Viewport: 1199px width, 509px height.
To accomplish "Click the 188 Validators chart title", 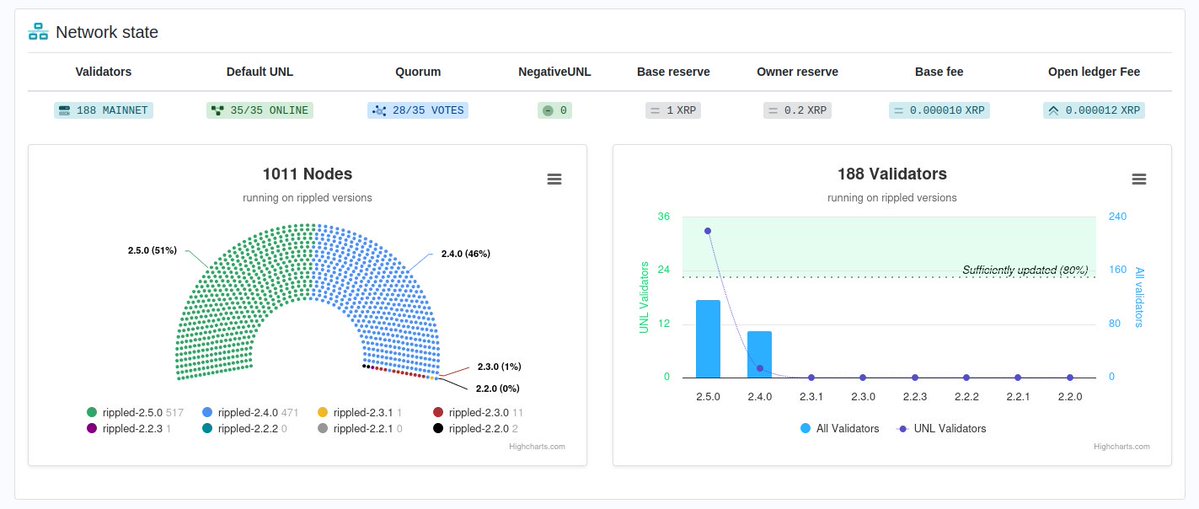I will [892, 173].
